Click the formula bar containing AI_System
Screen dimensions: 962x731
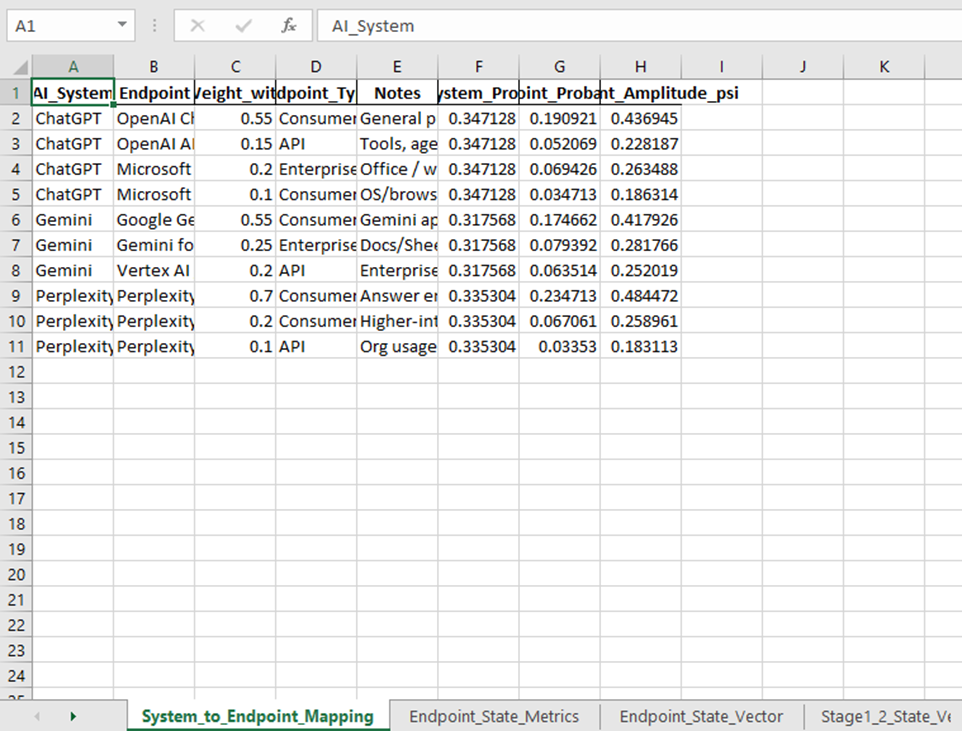coord(639,26)
